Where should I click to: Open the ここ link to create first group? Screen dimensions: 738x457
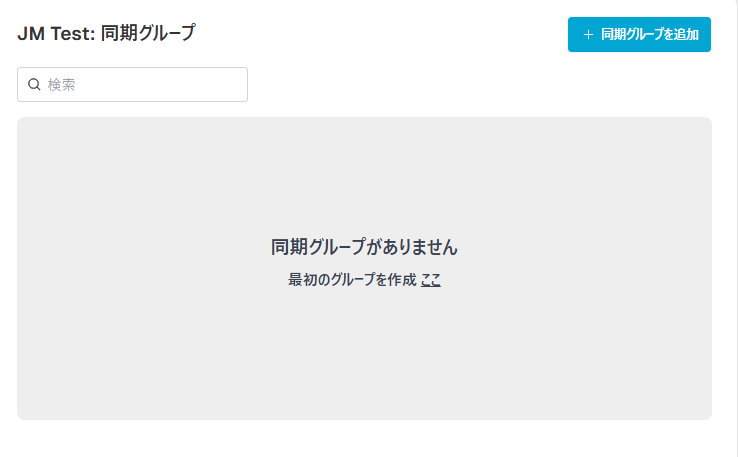coord(430,280)
